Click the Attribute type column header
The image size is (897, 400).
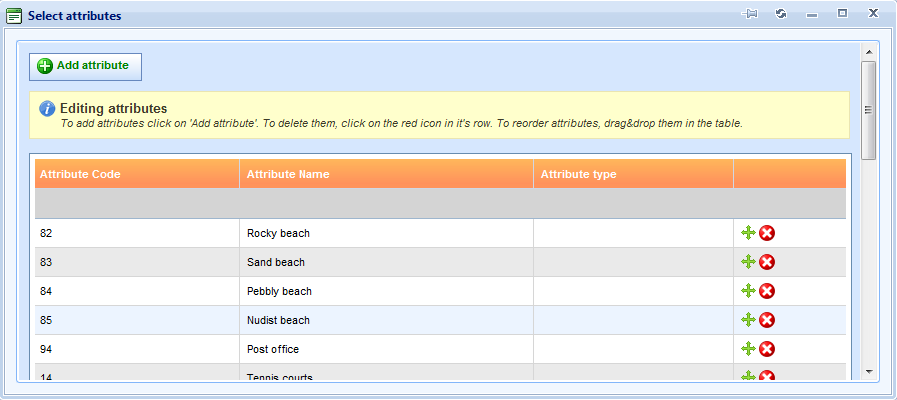[x=634, y=173]
